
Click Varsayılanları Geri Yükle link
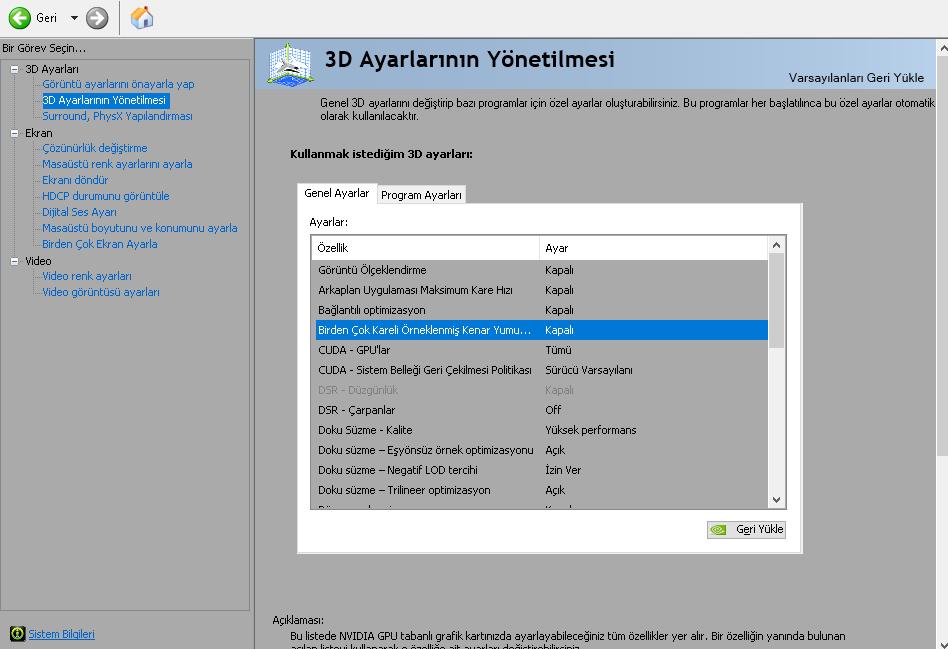(856, 78)
